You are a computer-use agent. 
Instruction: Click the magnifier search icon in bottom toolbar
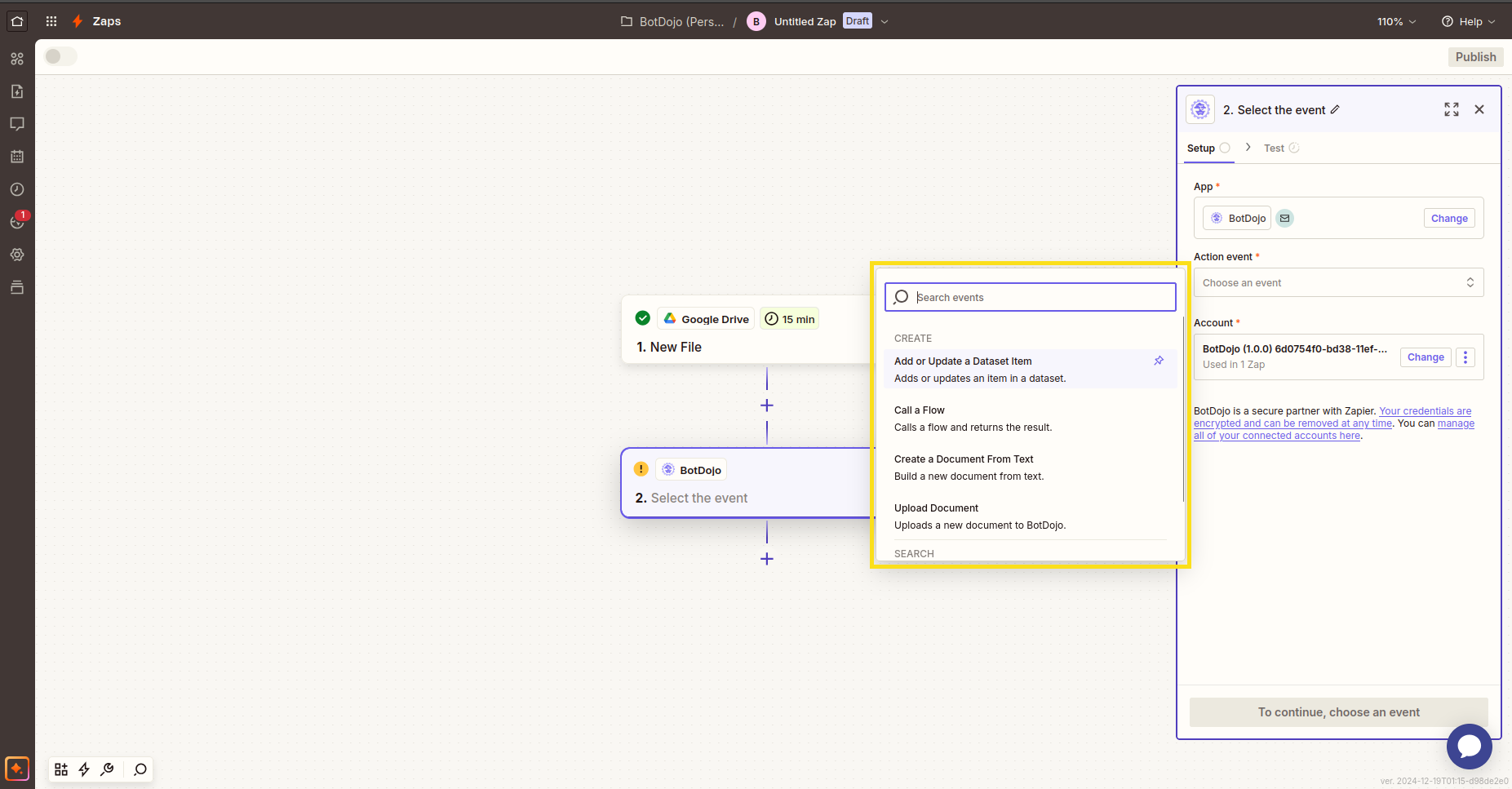tap(140, 769)
